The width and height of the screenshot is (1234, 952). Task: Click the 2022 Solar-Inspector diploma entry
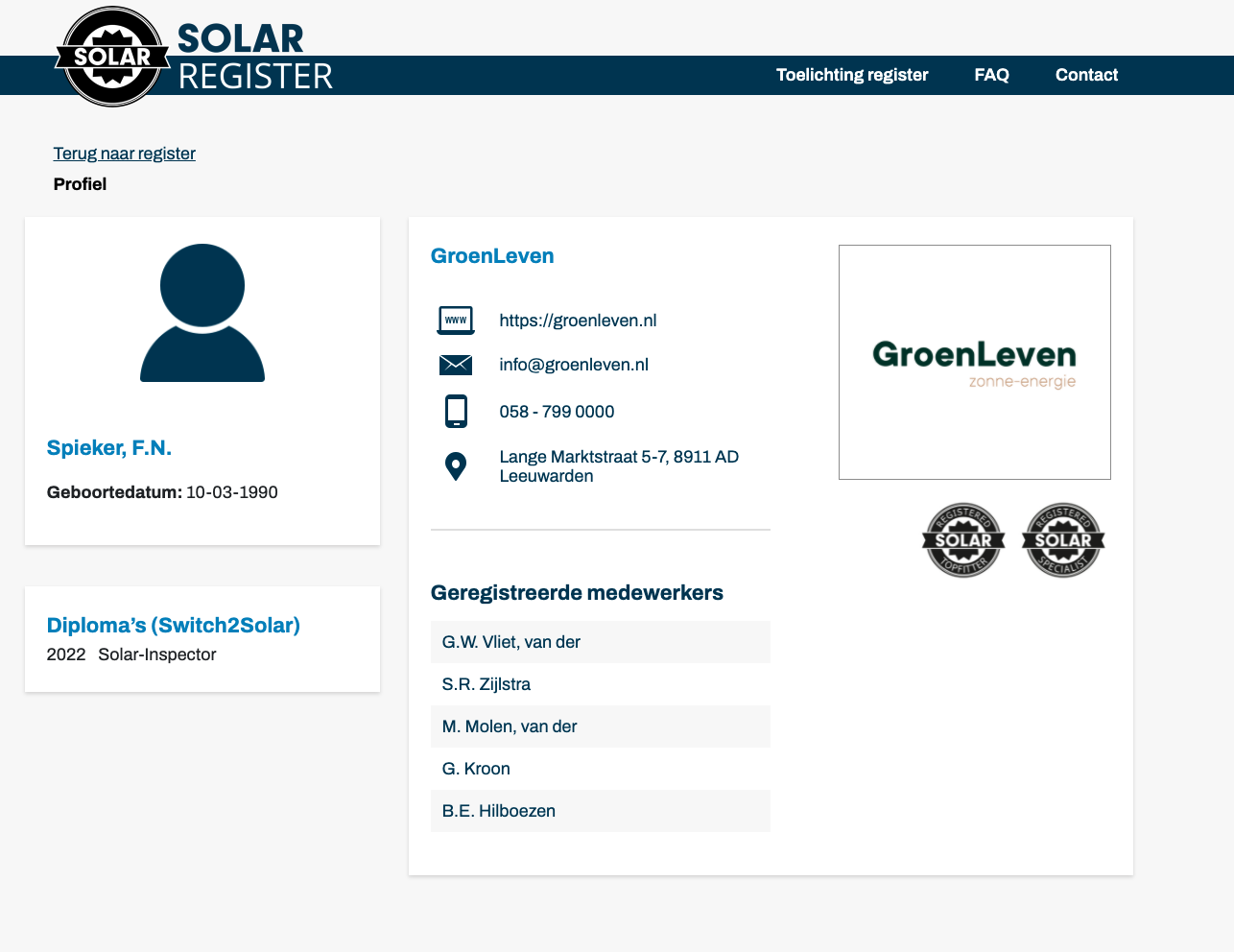pyautogui.click(x=131, y=654)
